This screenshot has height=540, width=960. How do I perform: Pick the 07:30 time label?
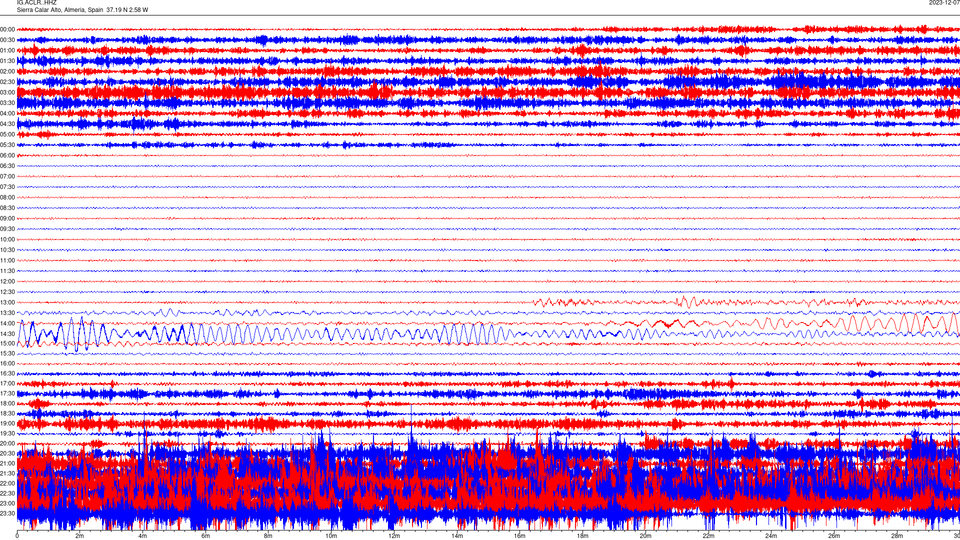coord(7,187)
